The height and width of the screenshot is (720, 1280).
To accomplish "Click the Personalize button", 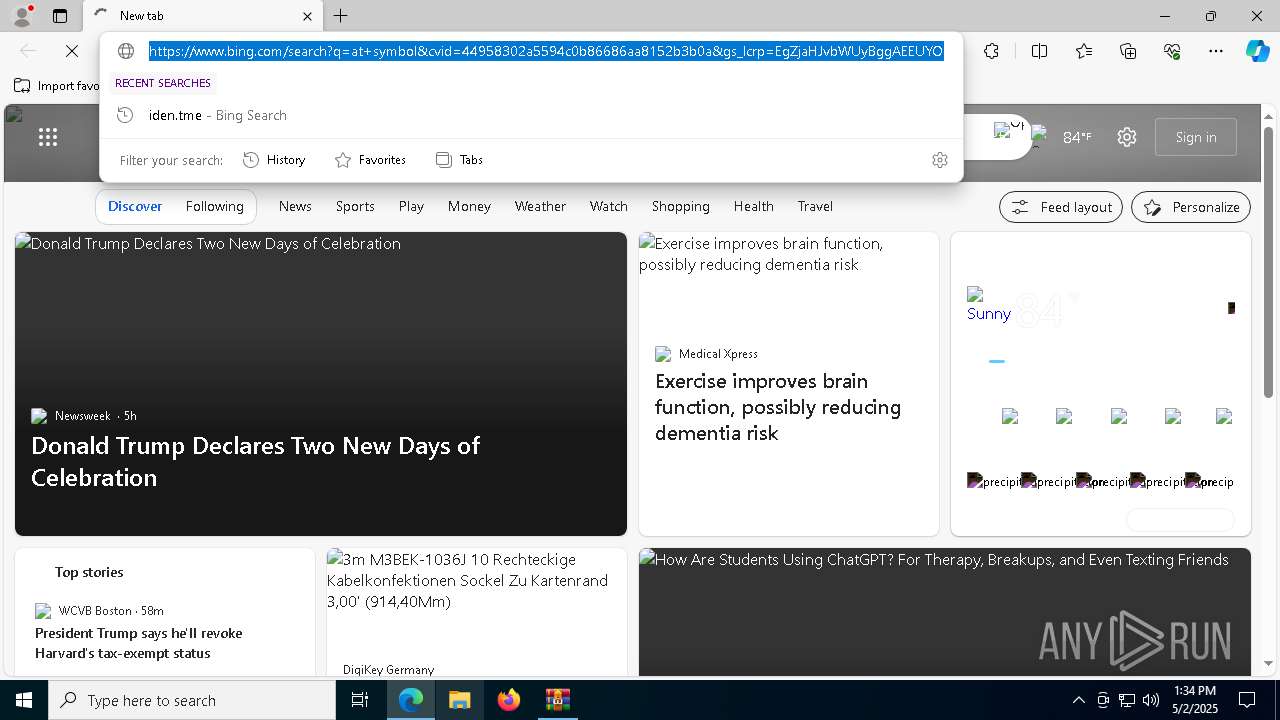I will 1191,207.
